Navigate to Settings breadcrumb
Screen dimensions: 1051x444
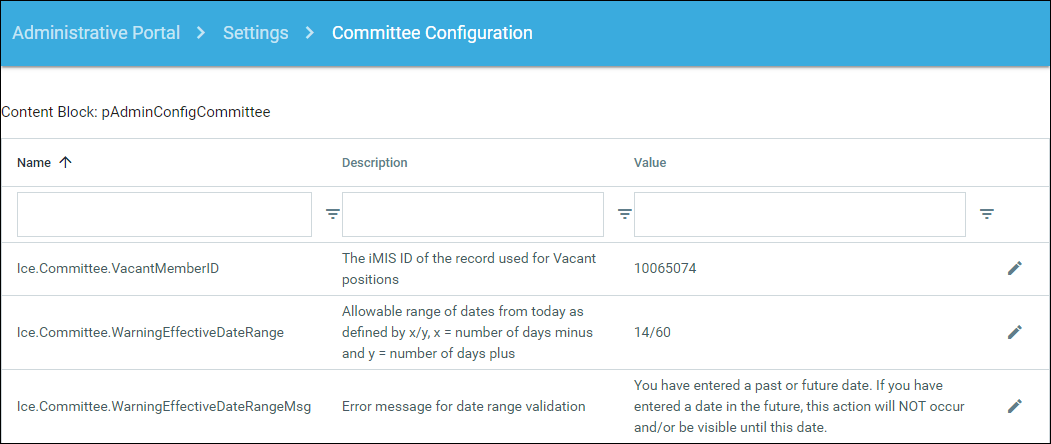click(x=255, y=33)
